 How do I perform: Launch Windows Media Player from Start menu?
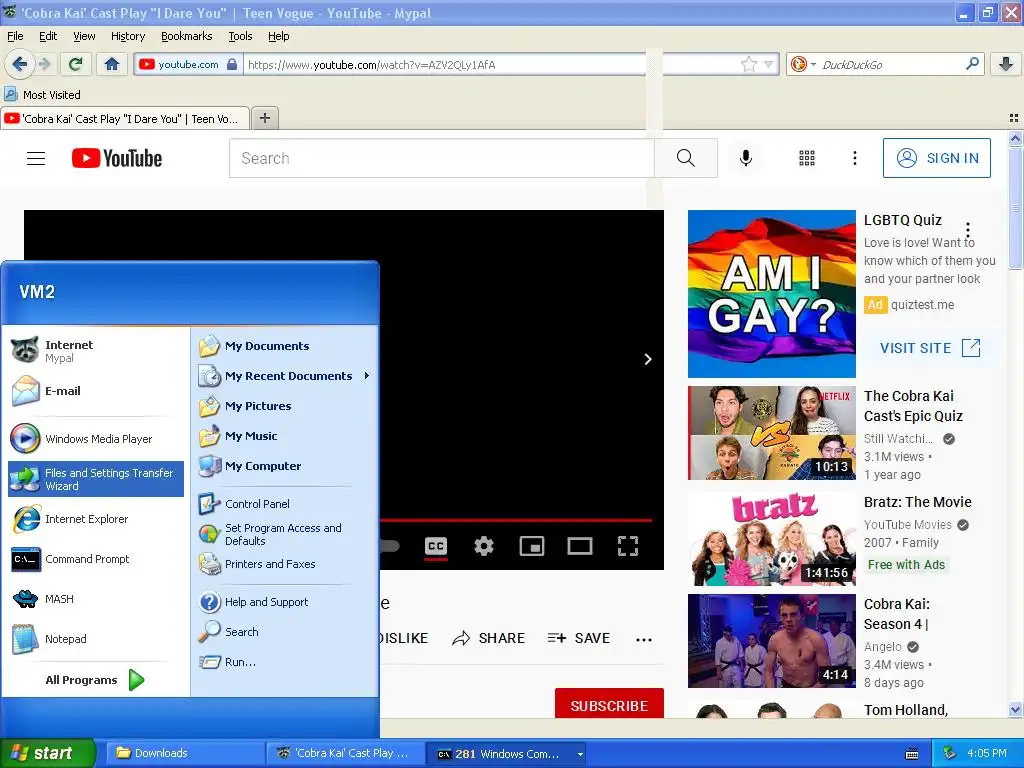click(96, 439)
